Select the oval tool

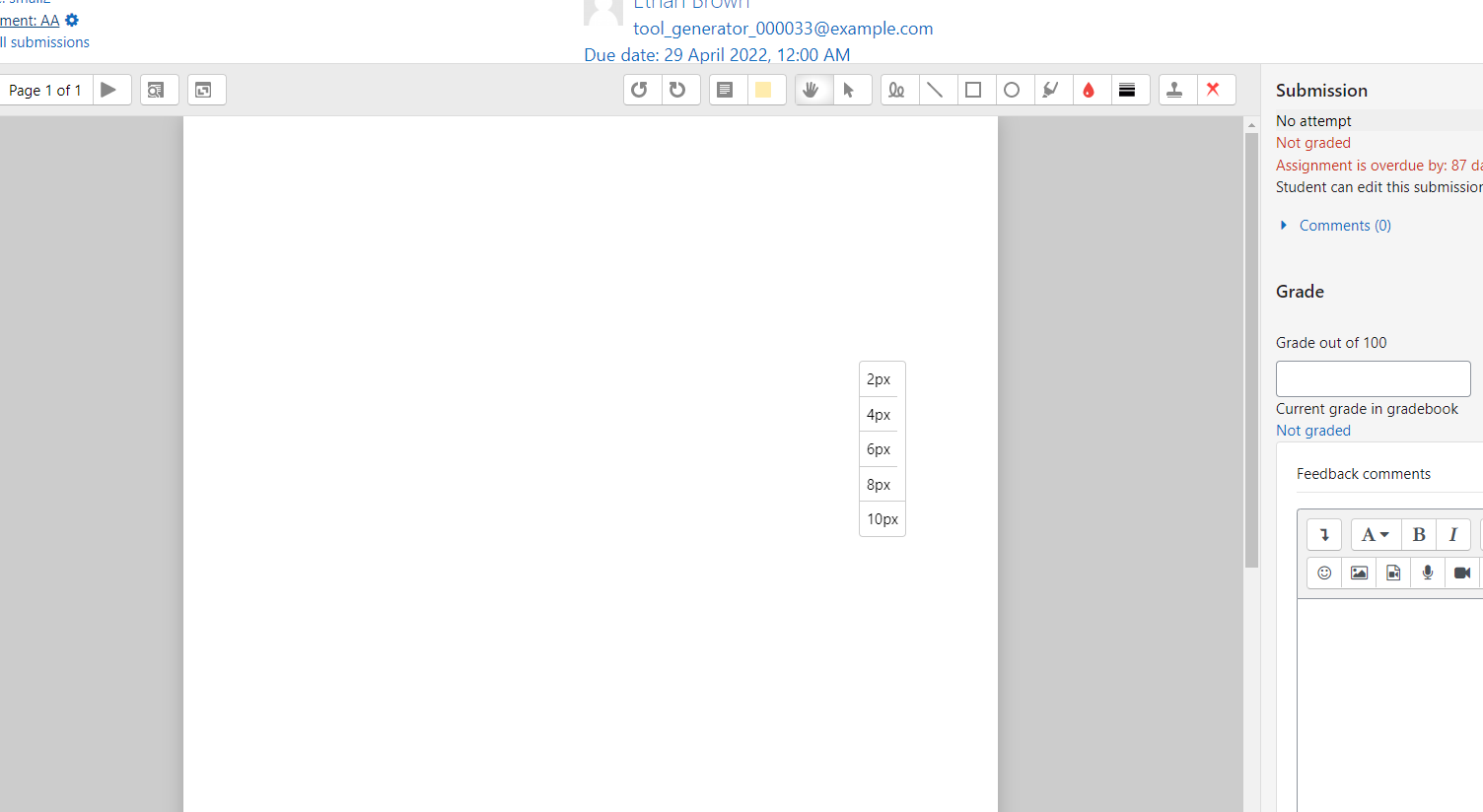pos(1014,90)
